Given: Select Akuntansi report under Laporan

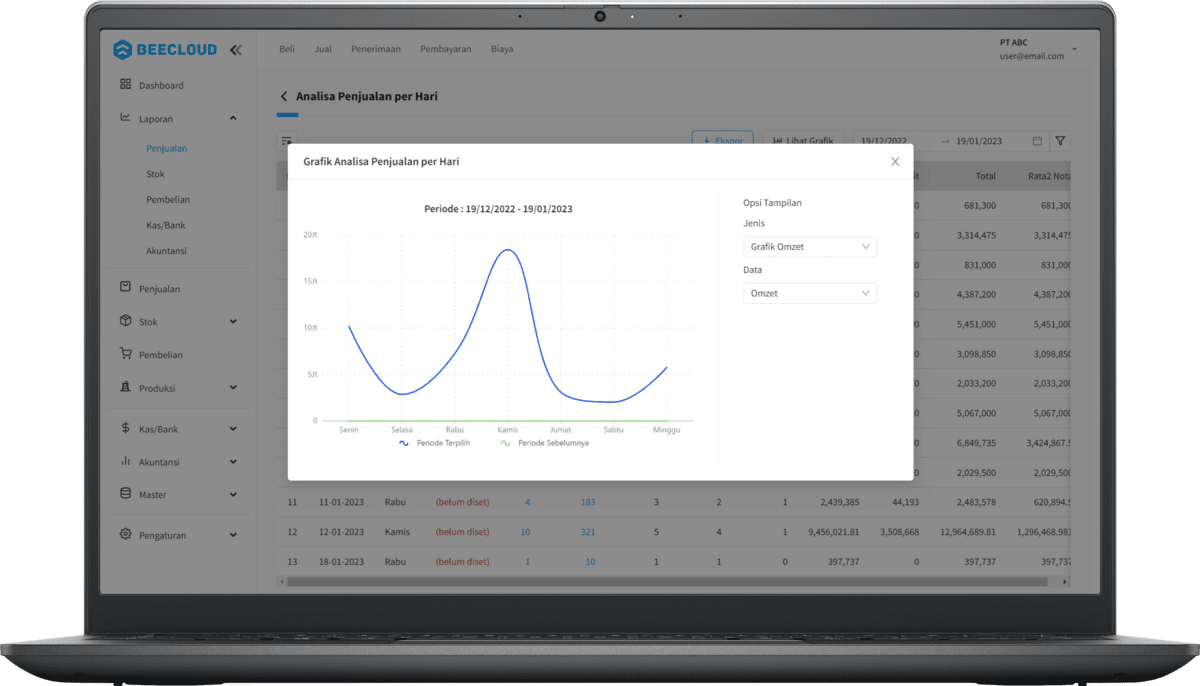Looking at the screenshot, I should click(166, 251).
